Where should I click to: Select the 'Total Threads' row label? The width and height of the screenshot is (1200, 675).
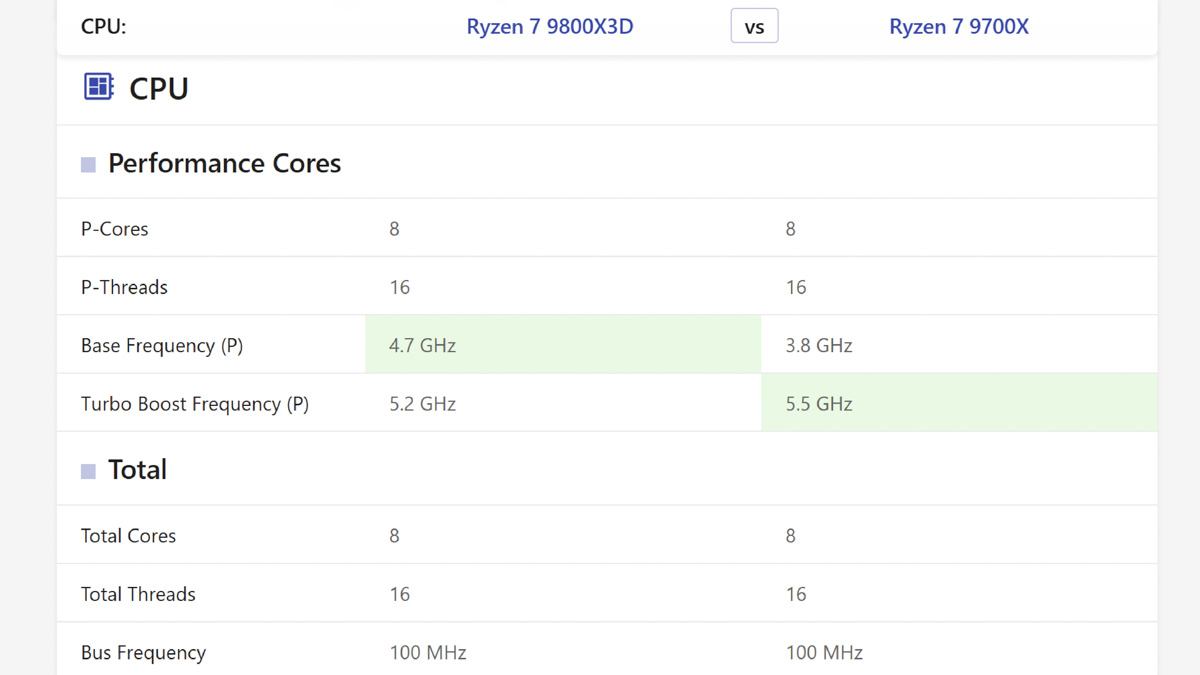pos(138,594)
